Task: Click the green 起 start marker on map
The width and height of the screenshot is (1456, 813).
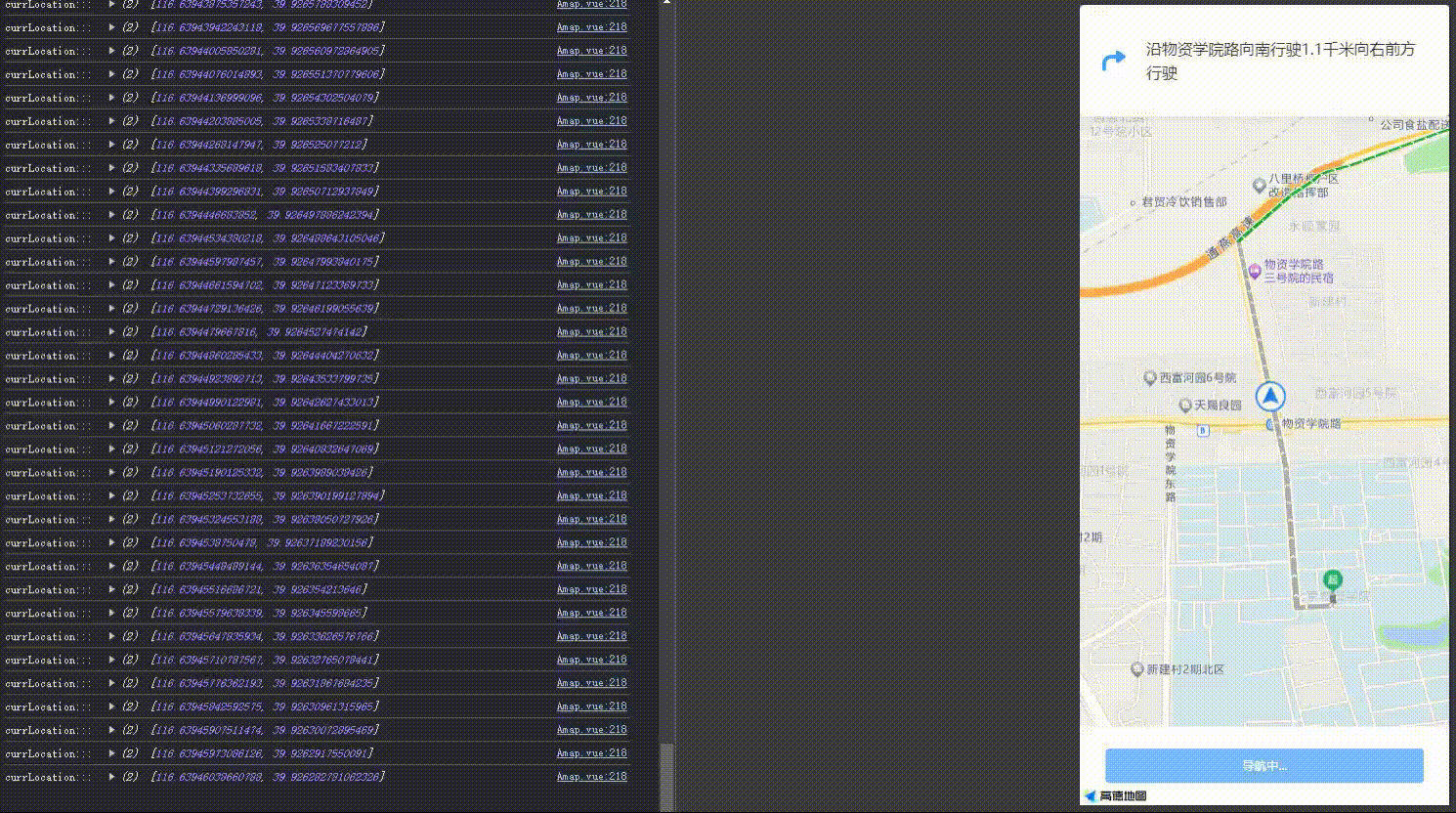Action: [1333, 578]
